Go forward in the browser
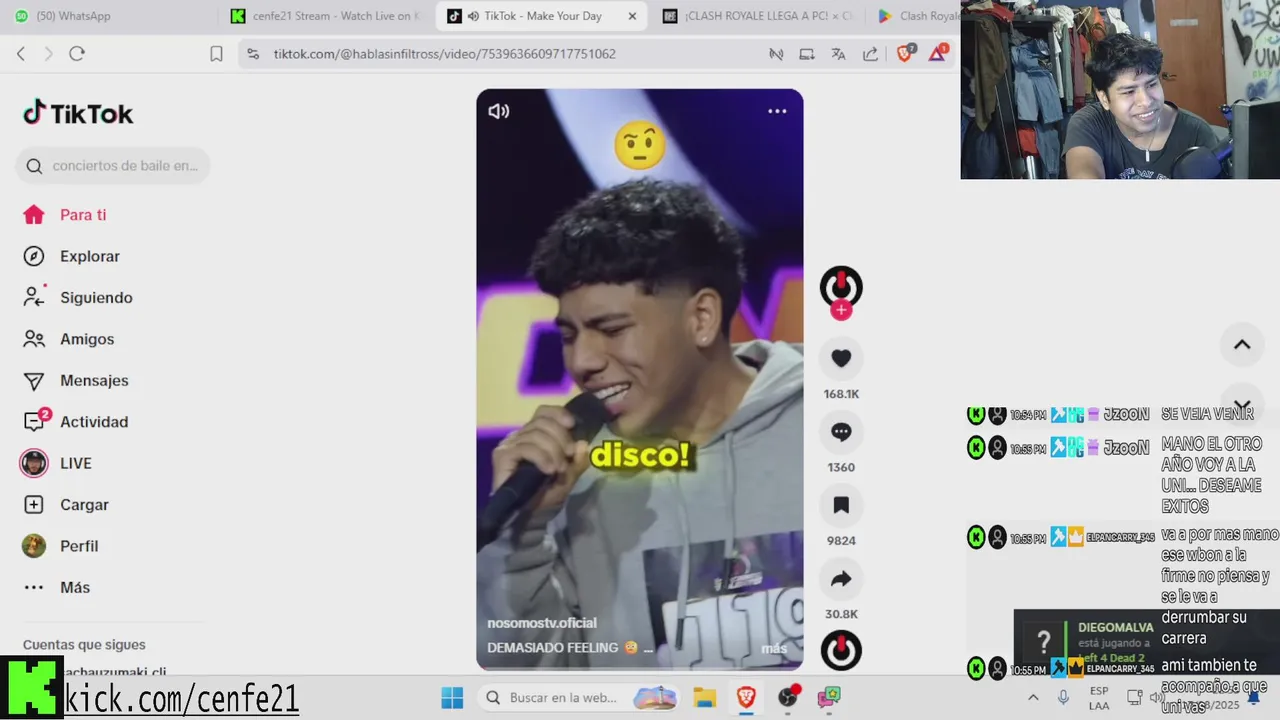The image size is (1280, 720). 48,54
